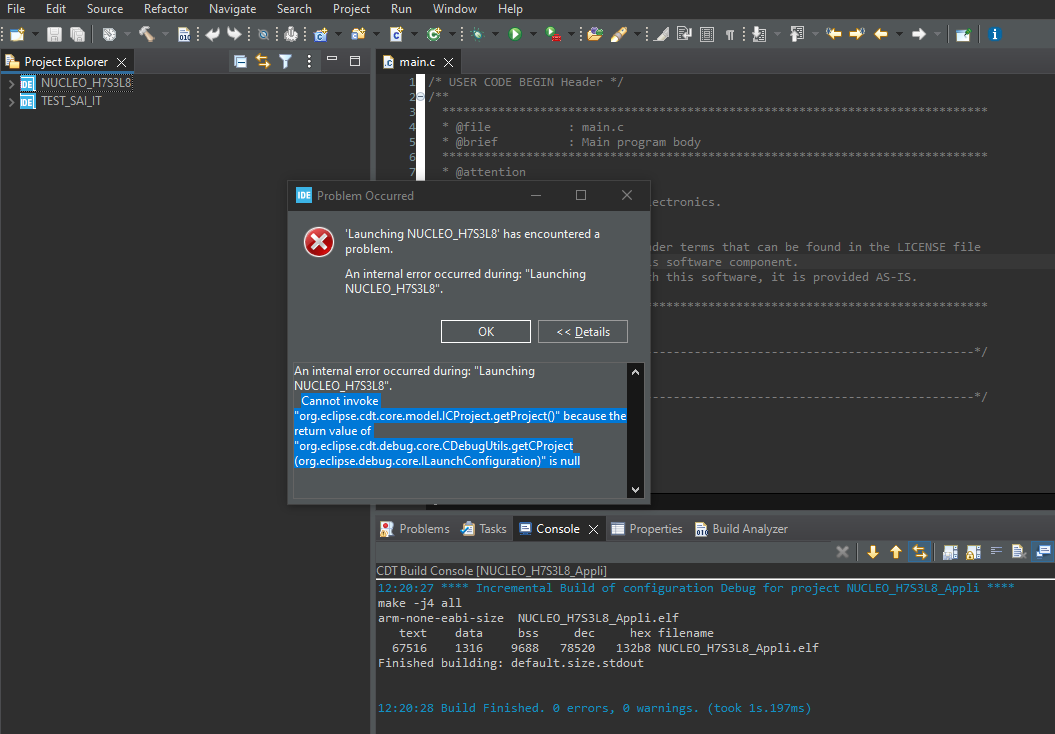Click the Save All toolbar icon
This screenshot has height=734, width=1055.
(x=75, y=33)
